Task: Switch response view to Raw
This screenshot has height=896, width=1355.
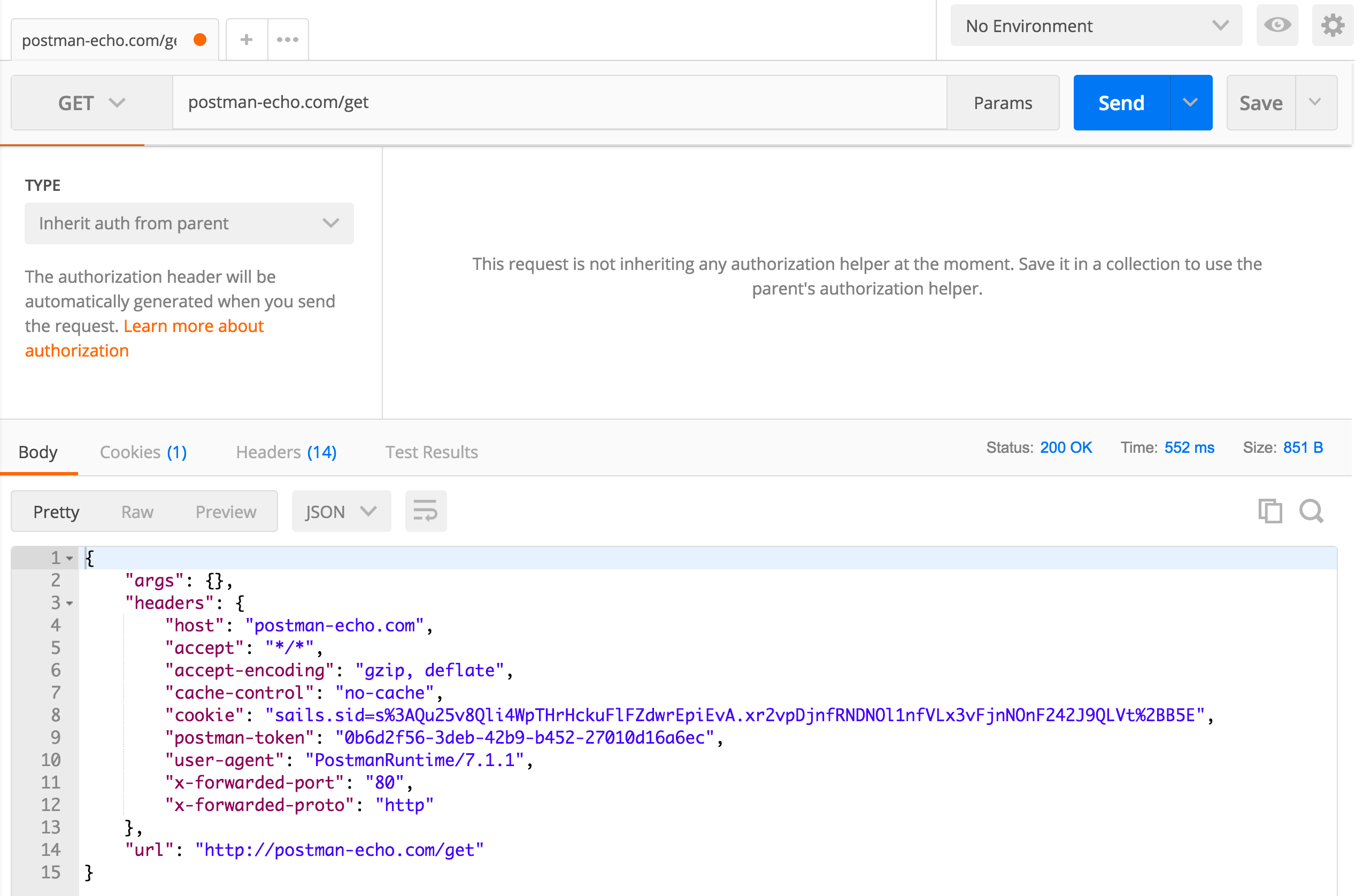Action: pyautogui.click(x=136, y=512)
